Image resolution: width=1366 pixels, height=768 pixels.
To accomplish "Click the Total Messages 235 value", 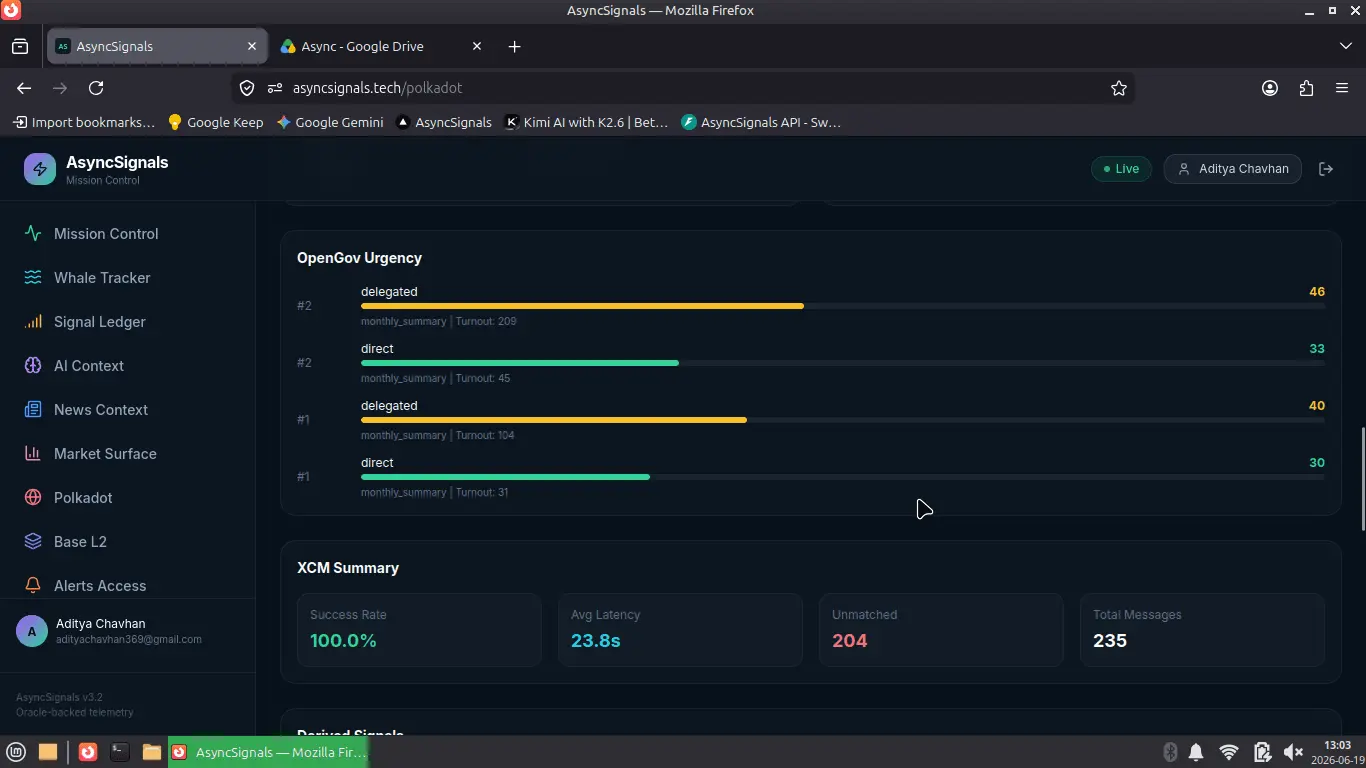I will coord(1110,641).
